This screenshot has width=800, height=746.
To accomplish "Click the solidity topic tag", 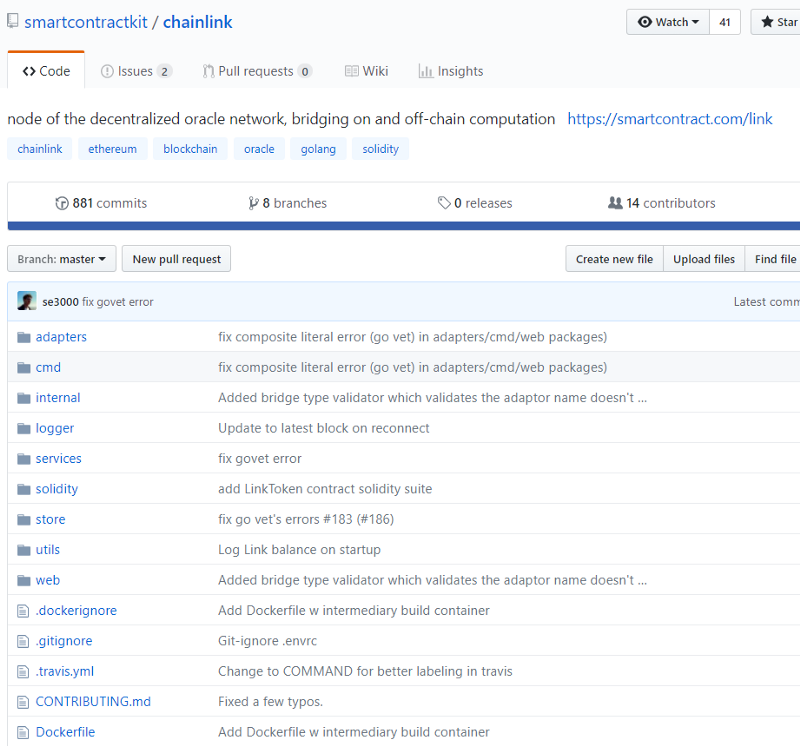I will click(x=381, y=149).
